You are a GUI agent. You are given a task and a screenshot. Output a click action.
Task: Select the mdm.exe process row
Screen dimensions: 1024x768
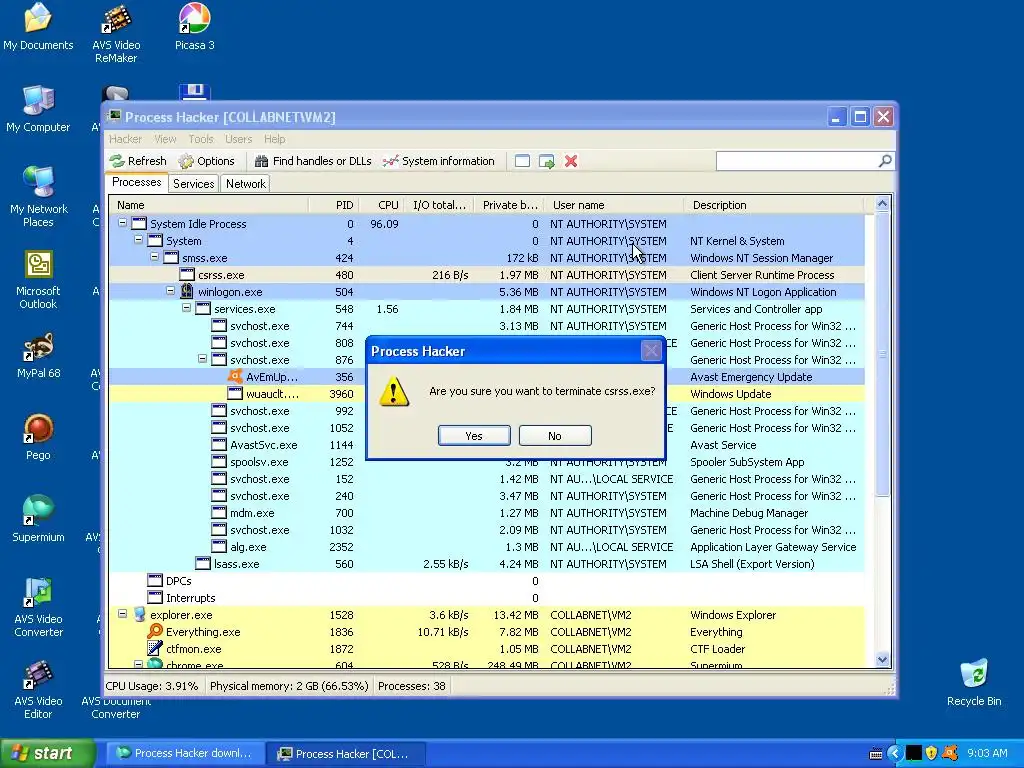(x=487, y=513)
